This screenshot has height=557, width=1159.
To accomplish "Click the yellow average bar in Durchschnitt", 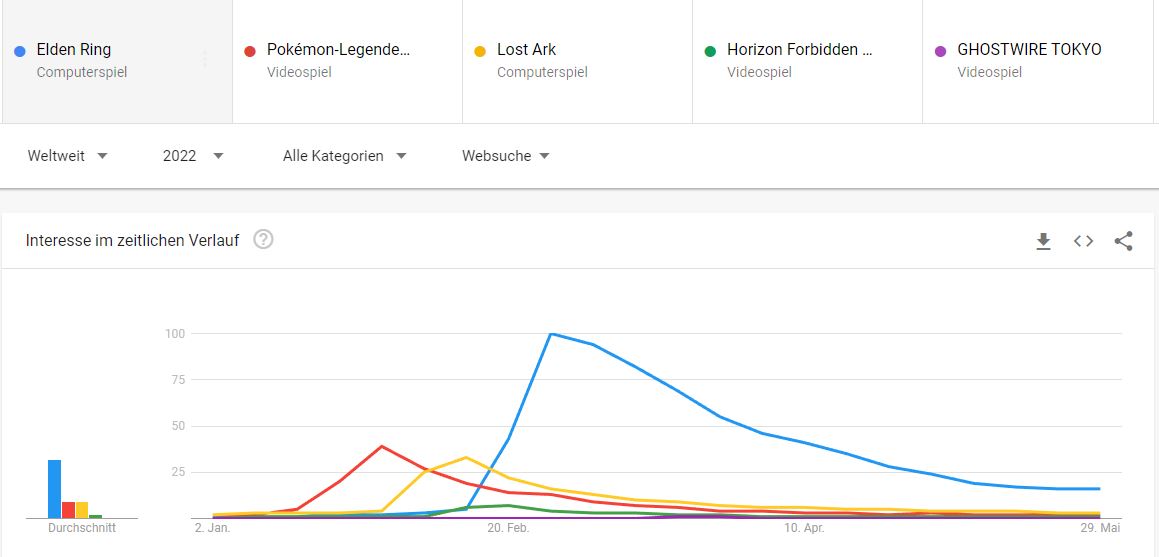I will tap(82, 510).
